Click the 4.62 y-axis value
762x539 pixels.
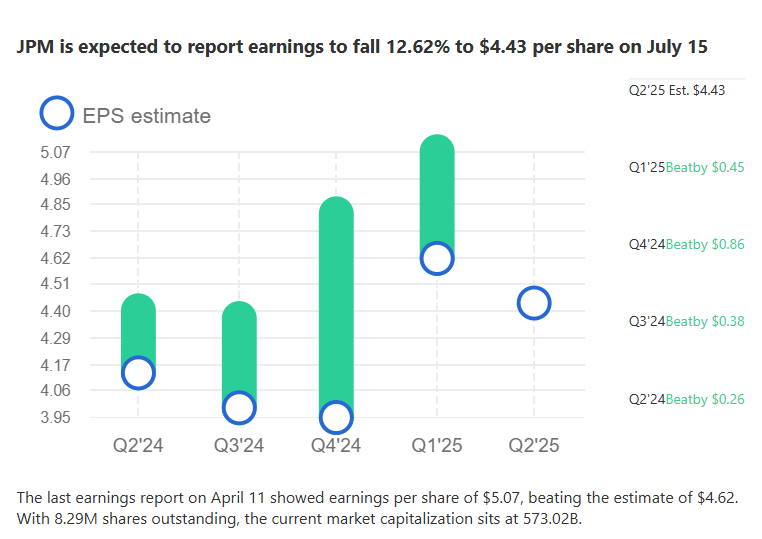[55, 258]
